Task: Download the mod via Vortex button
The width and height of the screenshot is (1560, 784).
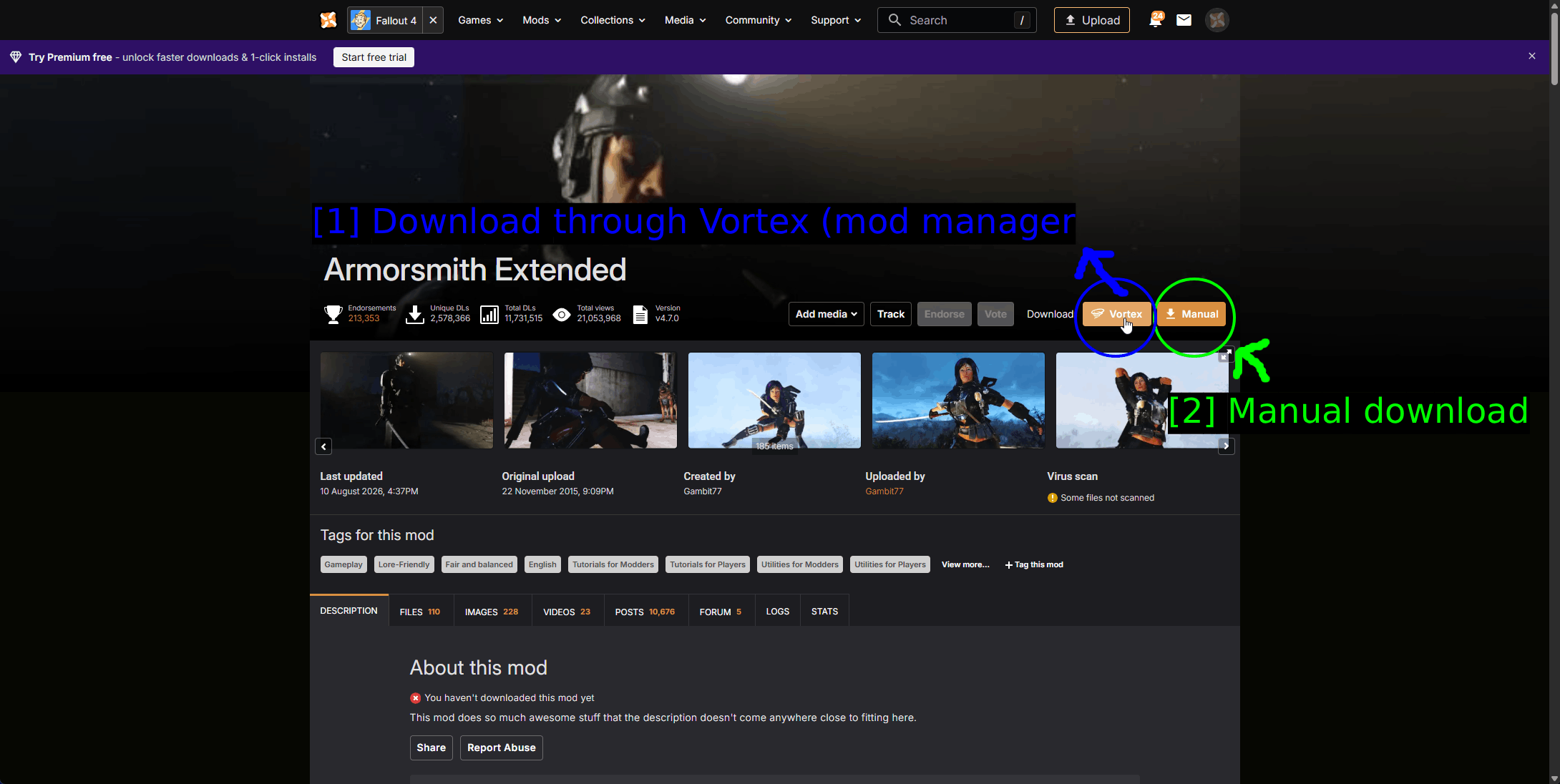Action: [x=1116, y=314]
